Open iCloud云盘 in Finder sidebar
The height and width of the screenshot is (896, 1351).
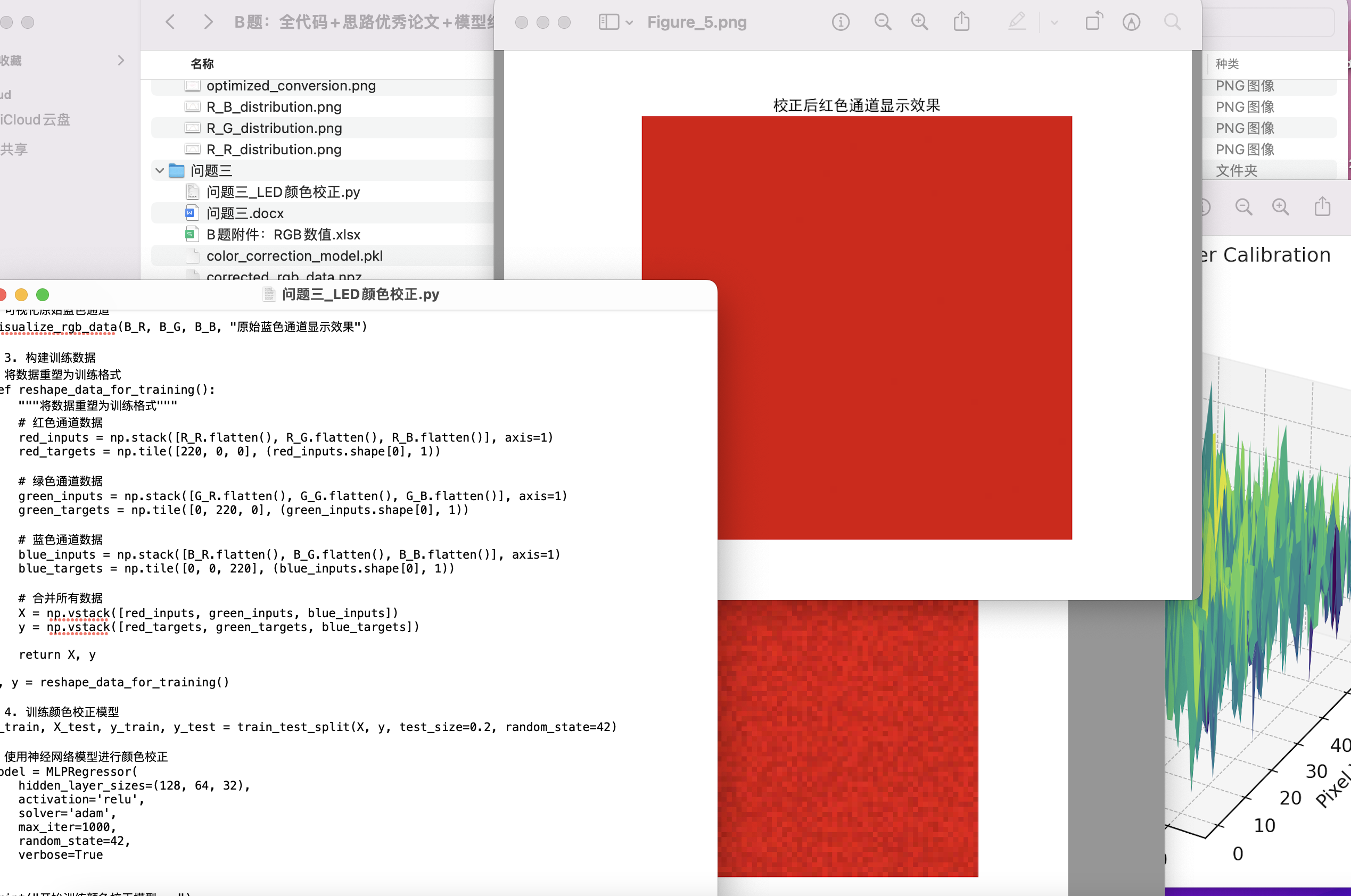coord(36,119)
